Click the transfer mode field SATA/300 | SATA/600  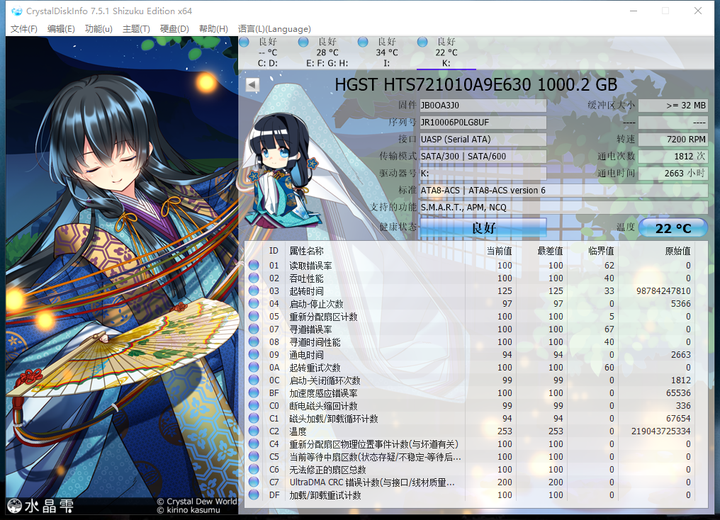pyautogui.click(x=483, y=157)
